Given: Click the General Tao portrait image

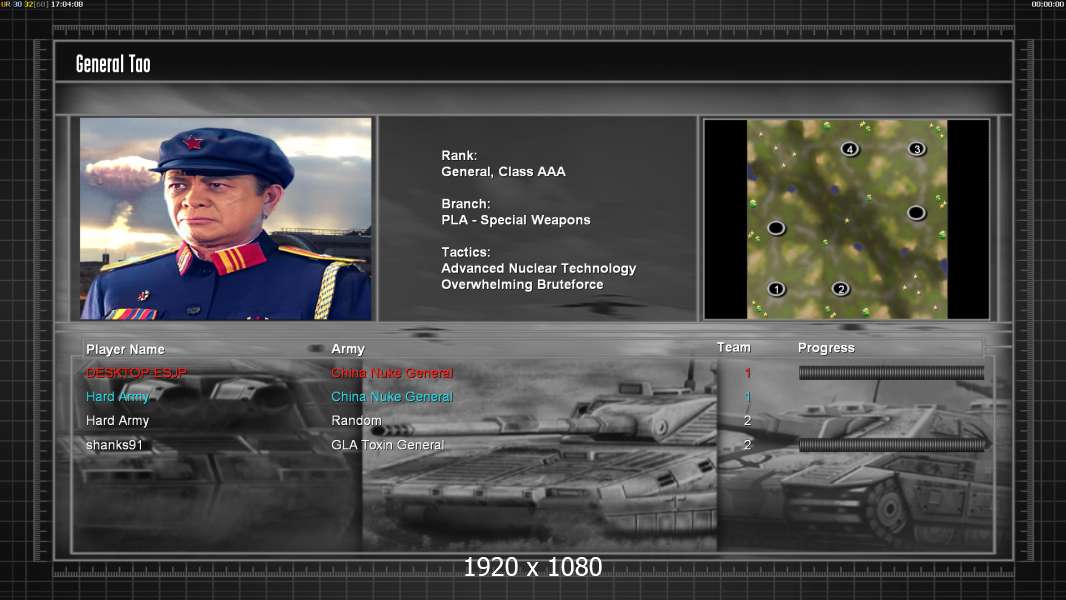Looking at the screenshot, I should point(226,218).
